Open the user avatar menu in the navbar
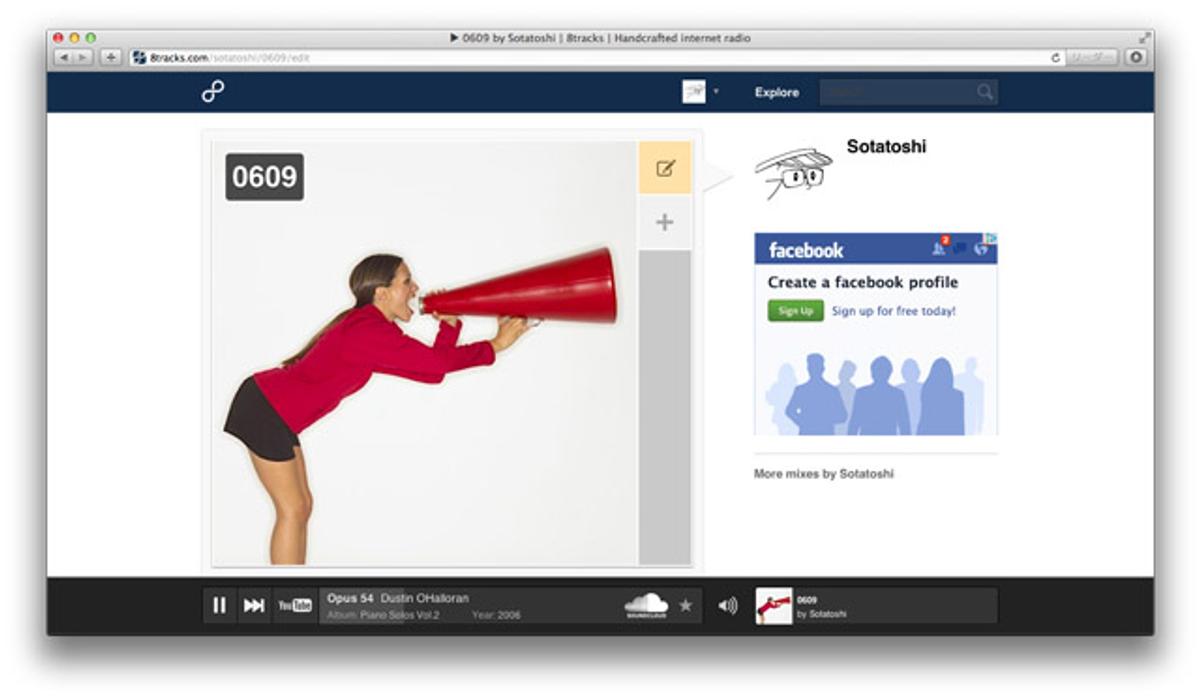Viewport: 1200px width, 699px height. [x=699, y=92]
